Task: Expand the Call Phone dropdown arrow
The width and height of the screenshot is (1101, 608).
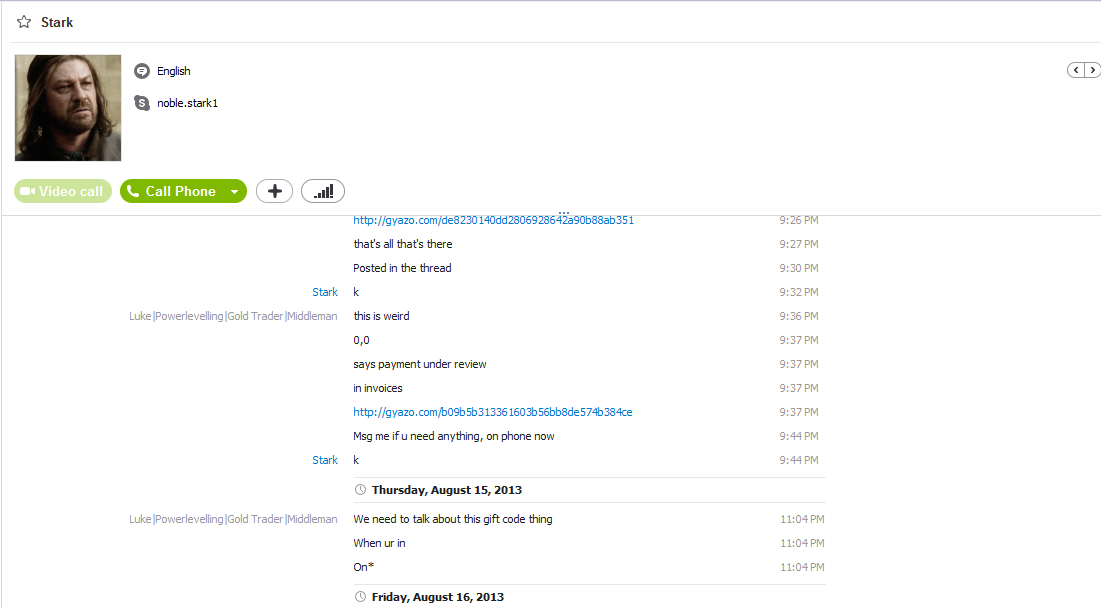Action: pos(235,191)
